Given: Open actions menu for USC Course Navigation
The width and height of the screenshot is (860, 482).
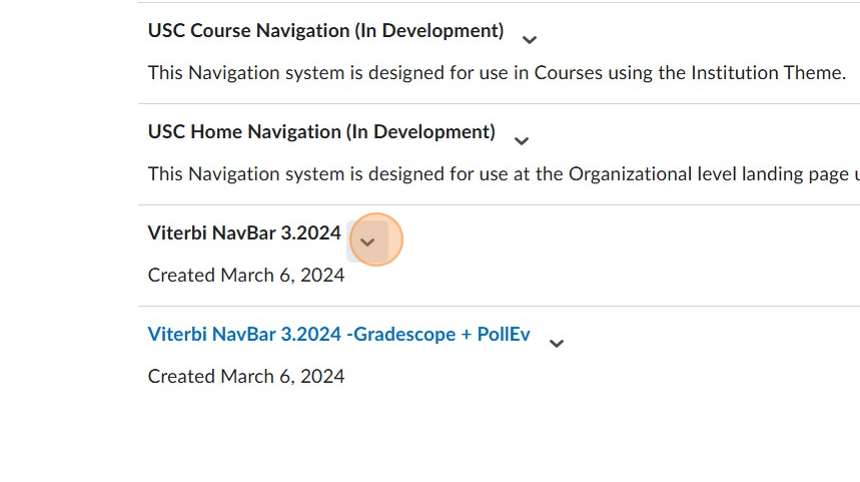Looking at the screenshot, I should 530,40.
